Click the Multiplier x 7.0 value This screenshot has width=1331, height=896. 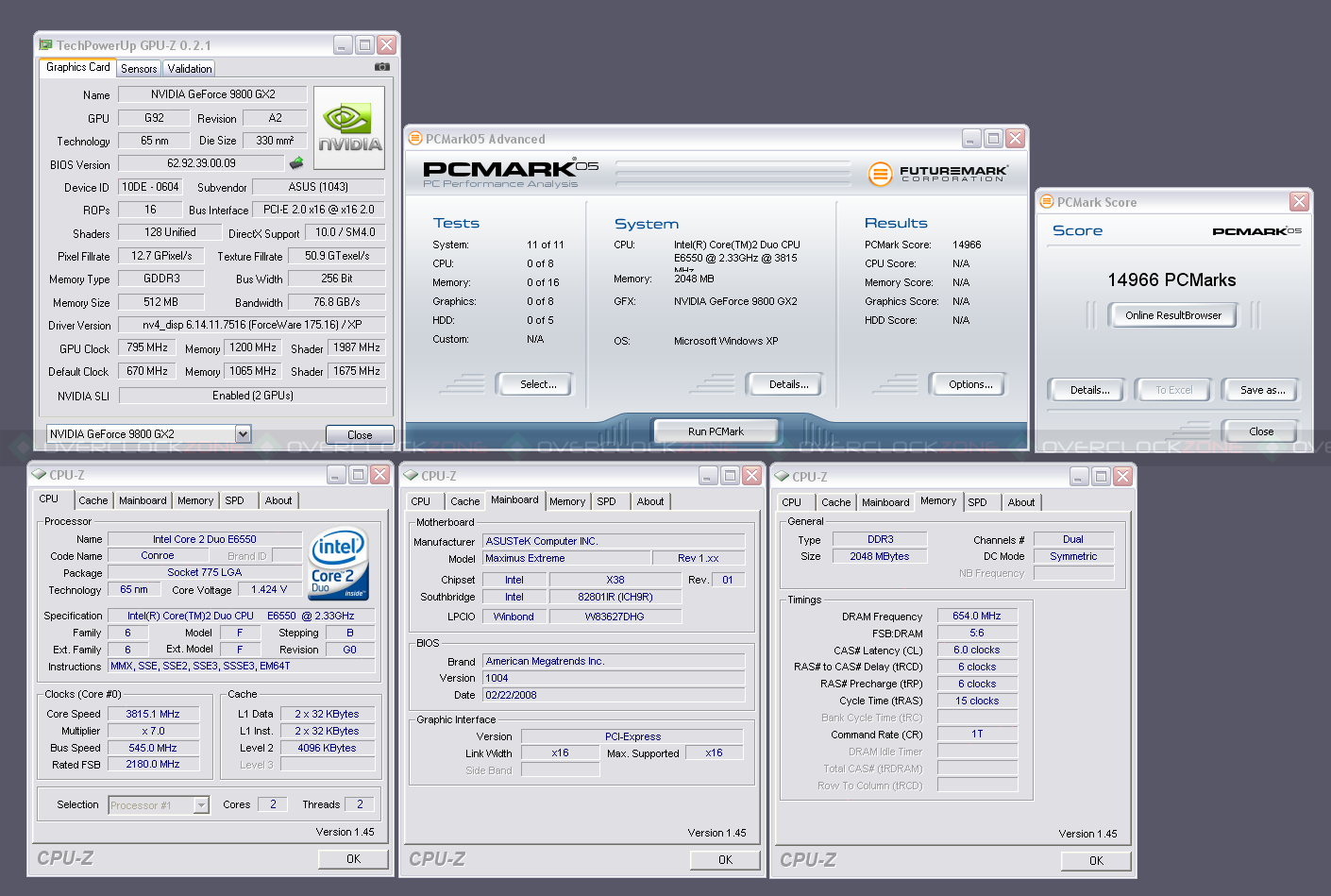153,731
